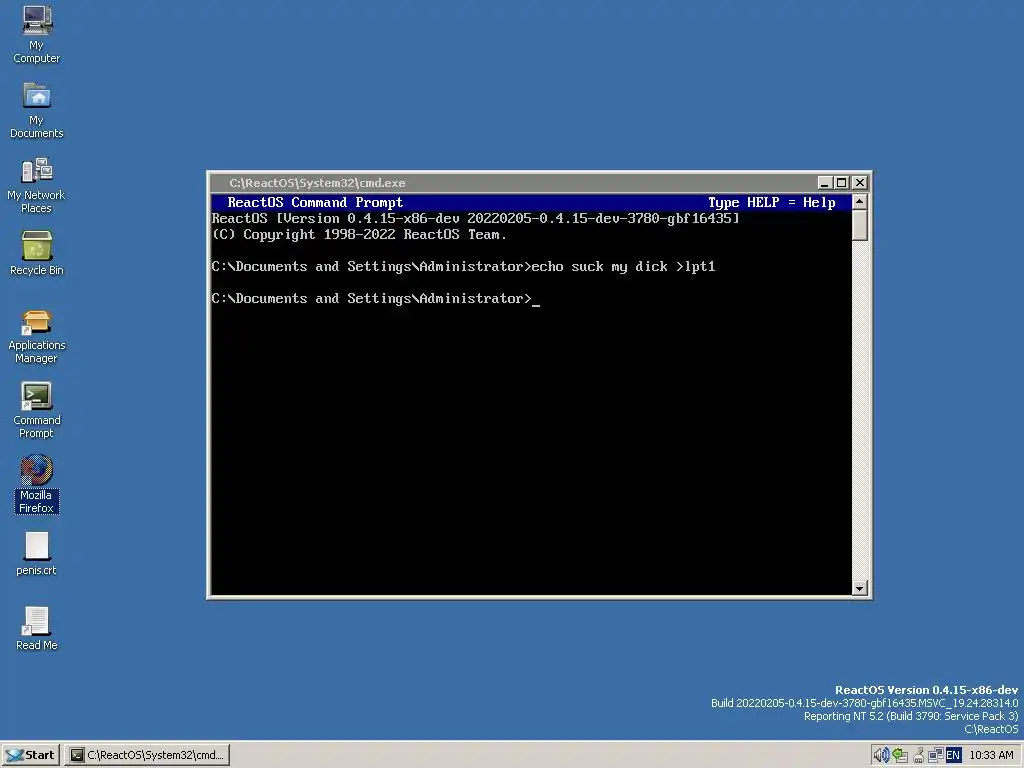Screen dimensions: 1024x768
Task: Click the cmd.exe window title bar
Action: (x=513, y=183)
